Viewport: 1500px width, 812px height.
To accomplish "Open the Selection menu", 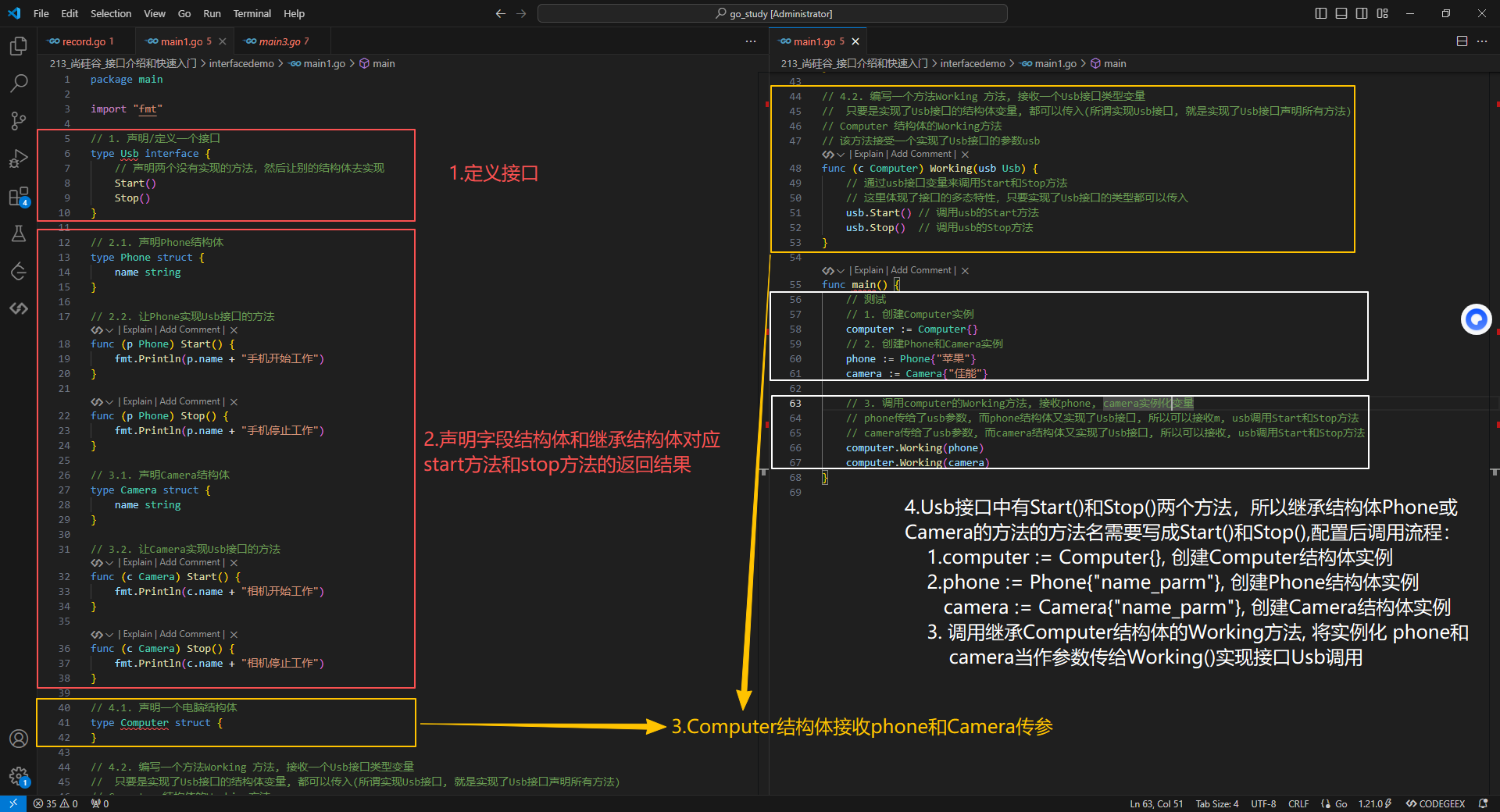I will point(111,13).
